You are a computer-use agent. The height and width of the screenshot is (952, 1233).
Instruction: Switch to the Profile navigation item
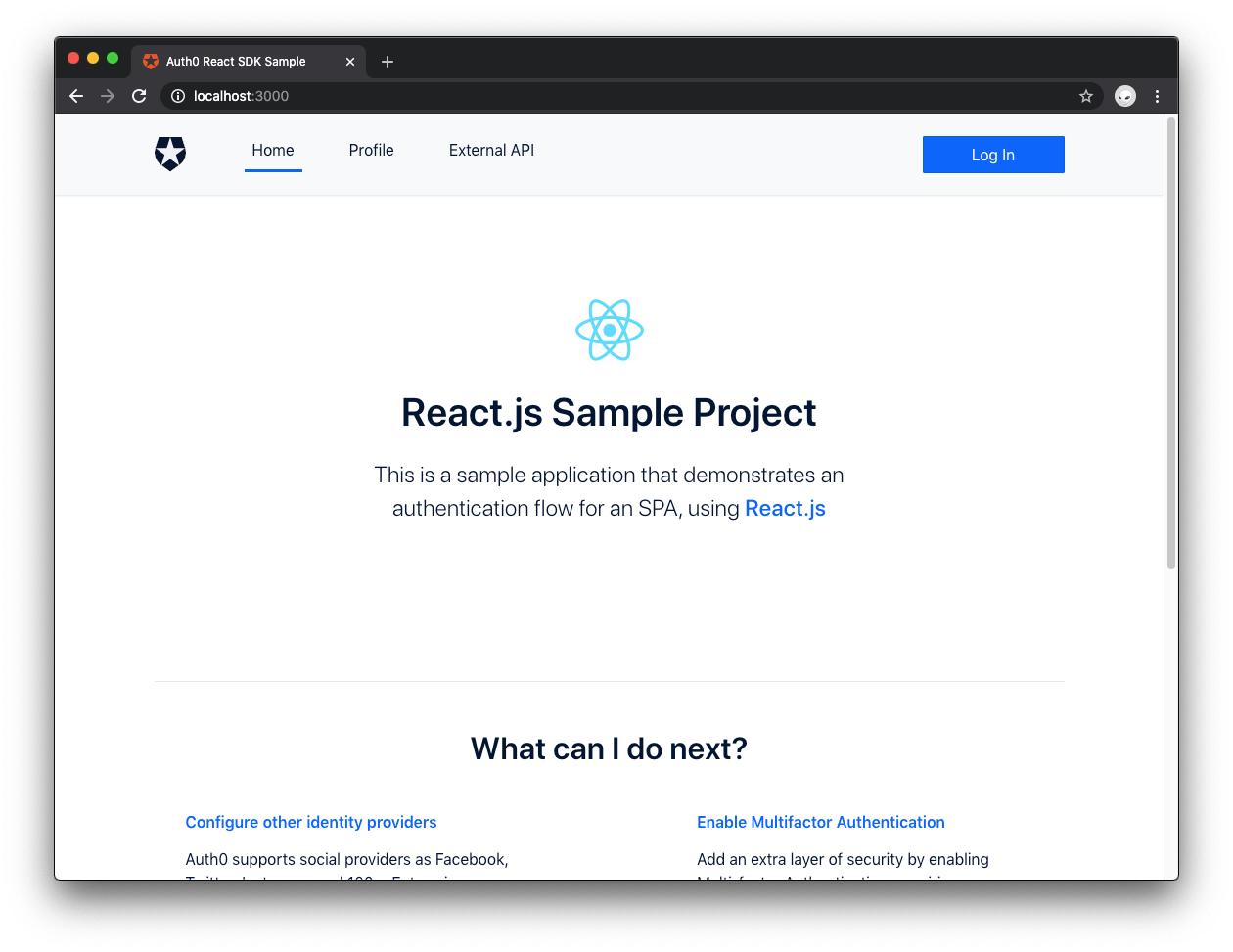371,150
